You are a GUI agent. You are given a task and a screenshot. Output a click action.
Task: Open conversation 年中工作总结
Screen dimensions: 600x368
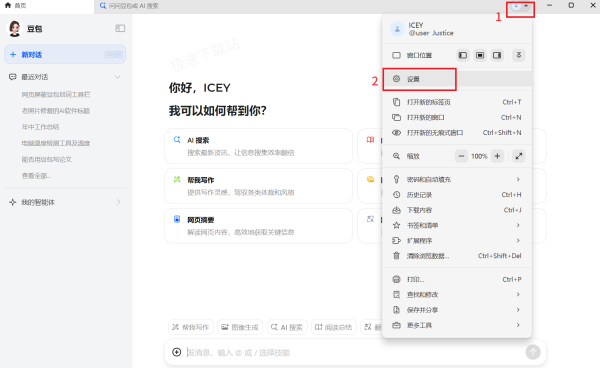click(40, 127)
